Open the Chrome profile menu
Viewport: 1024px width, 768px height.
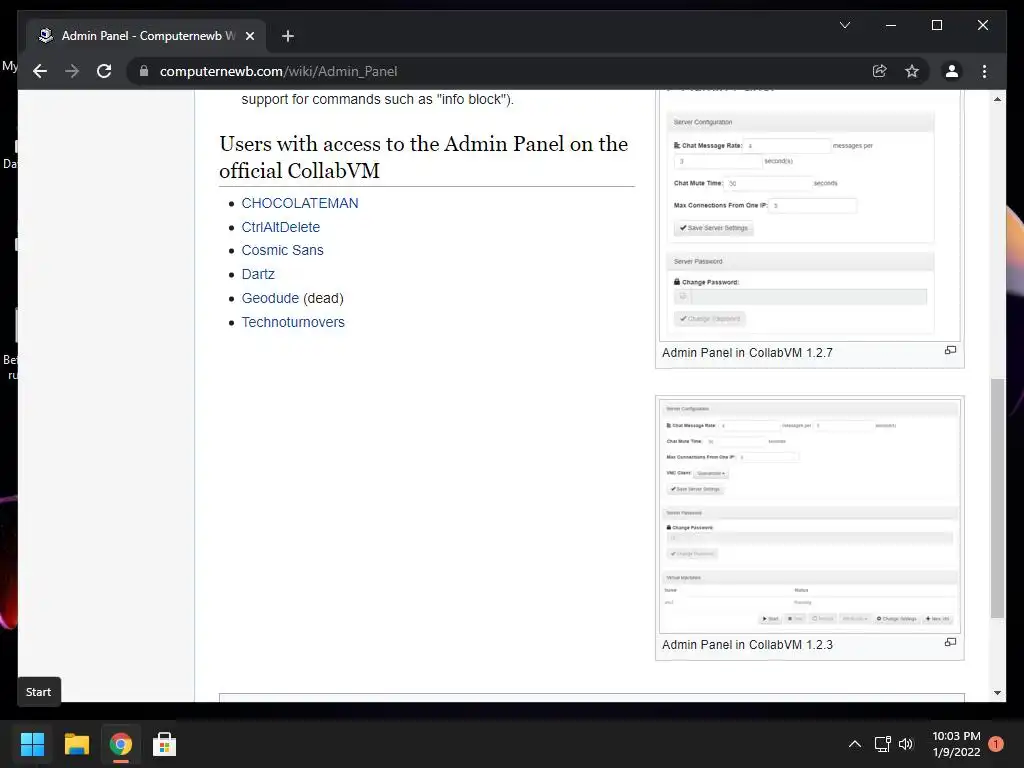click(x=952, y=71)
